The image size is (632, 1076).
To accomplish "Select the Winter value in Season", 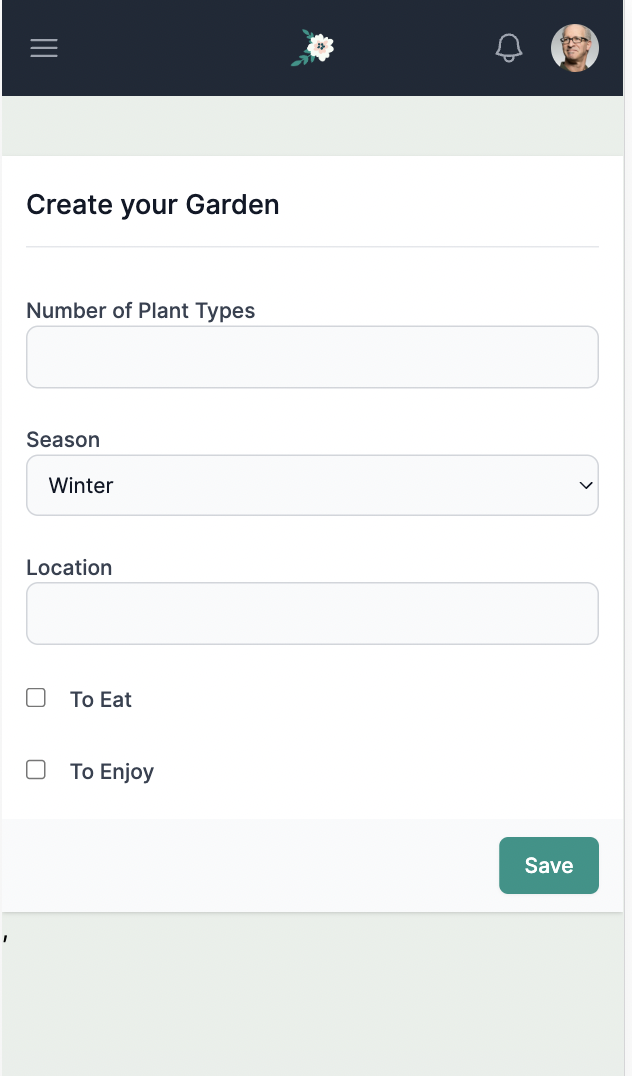I will point(82,486).
